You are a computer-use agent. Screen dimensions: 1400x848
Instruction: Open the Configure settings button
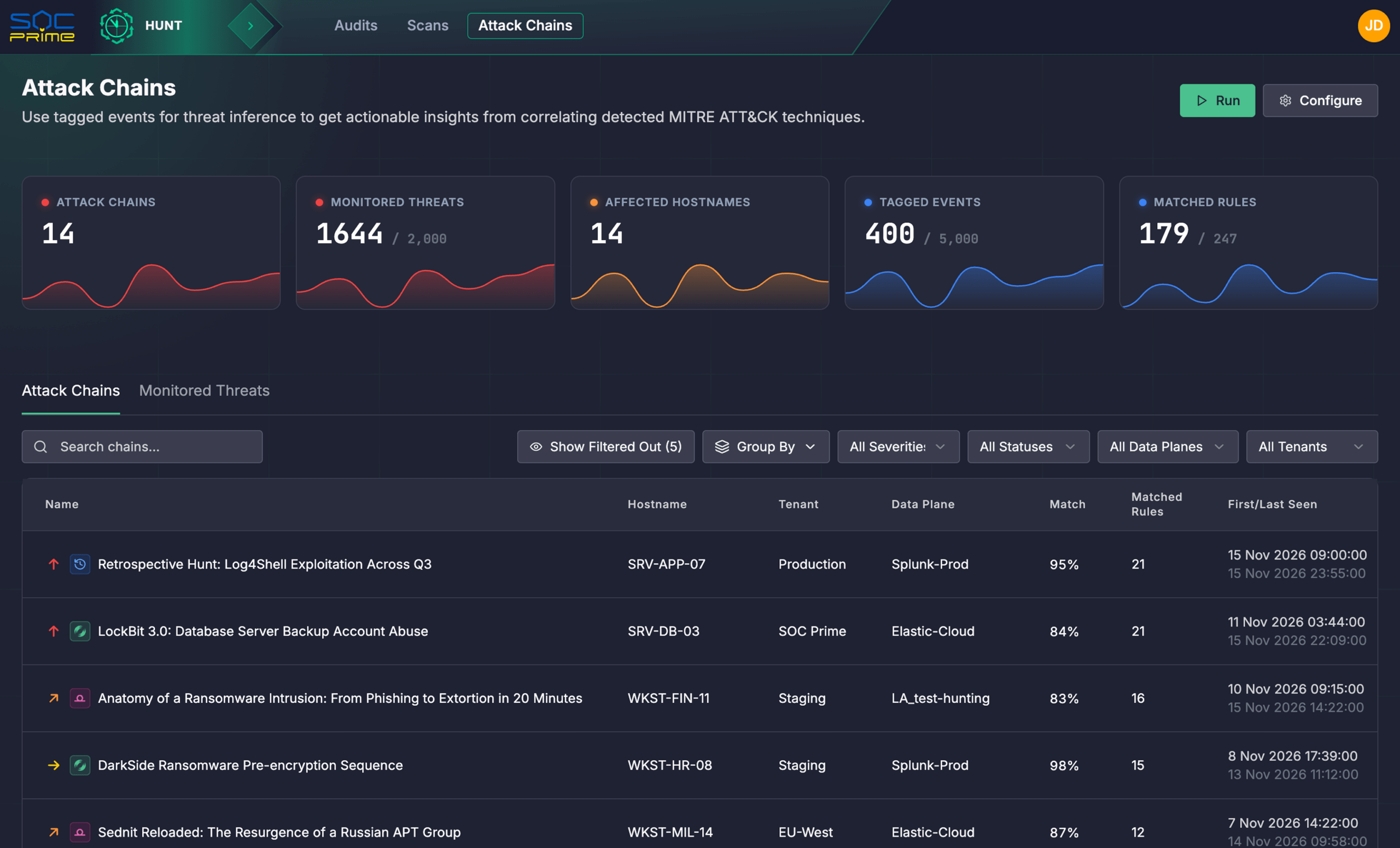click(1320, 101)
